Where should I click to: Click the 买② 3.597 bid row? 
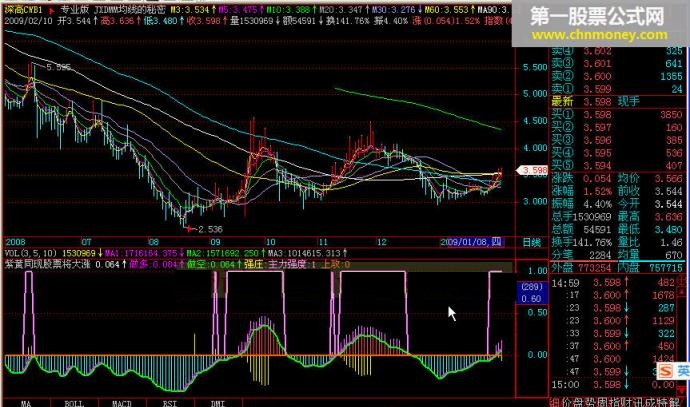617,128
